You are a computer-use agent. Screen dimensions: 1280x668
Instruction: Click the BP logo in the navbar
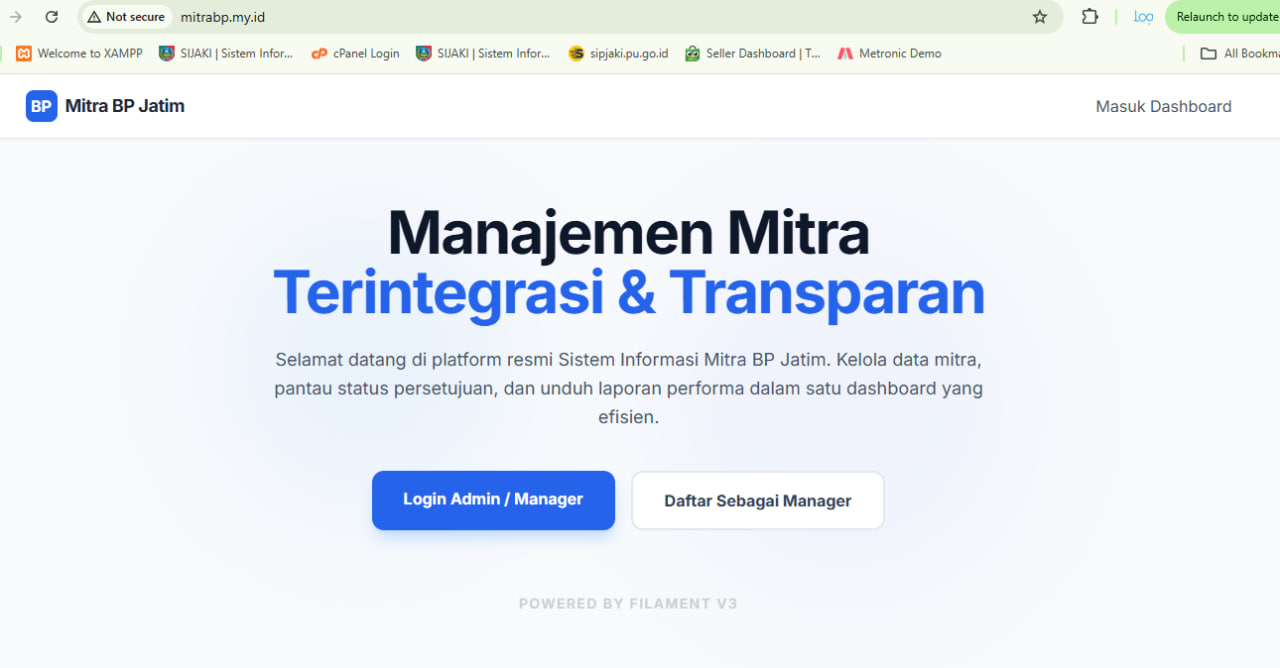(40, 105)
